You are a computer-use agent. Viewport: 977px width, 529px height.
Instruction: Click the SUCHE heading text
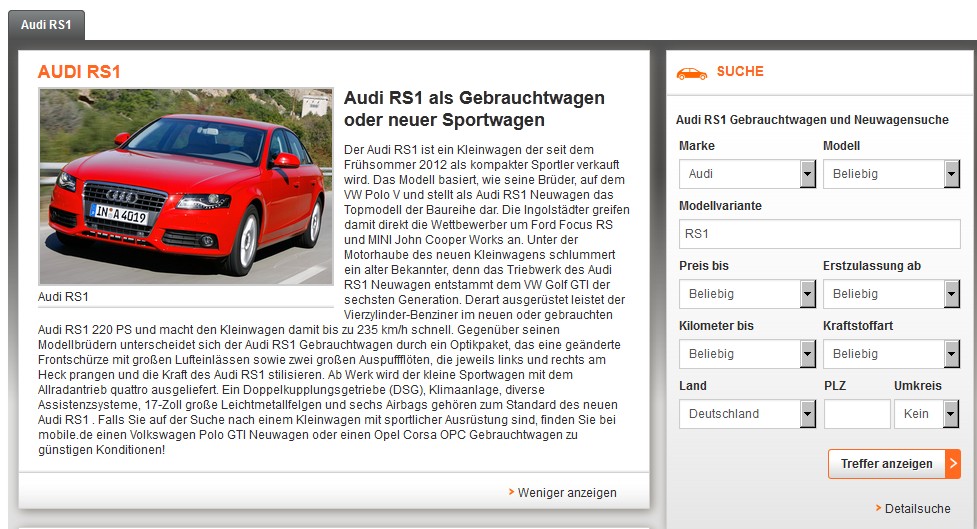point(739,72)
